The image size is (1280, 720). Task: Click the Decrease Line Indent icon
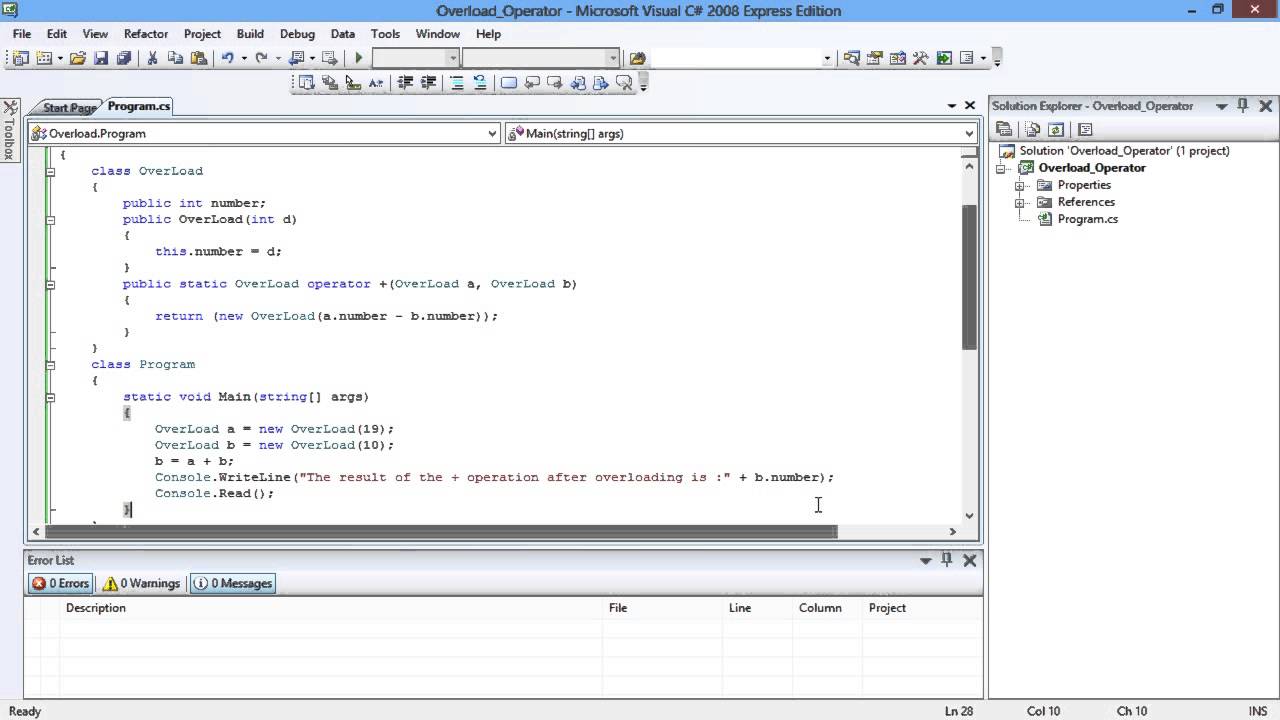pos(405,83)
